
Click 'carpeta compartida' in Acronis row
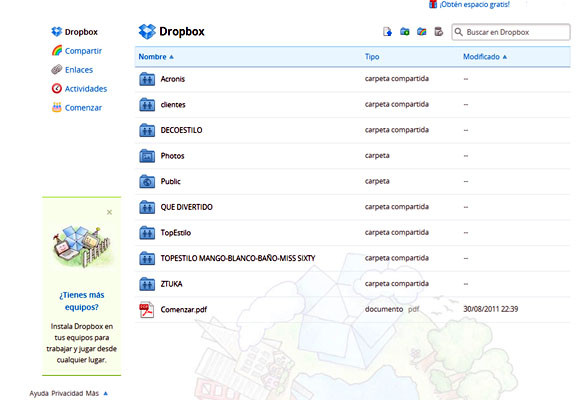[x=397, y=78]
